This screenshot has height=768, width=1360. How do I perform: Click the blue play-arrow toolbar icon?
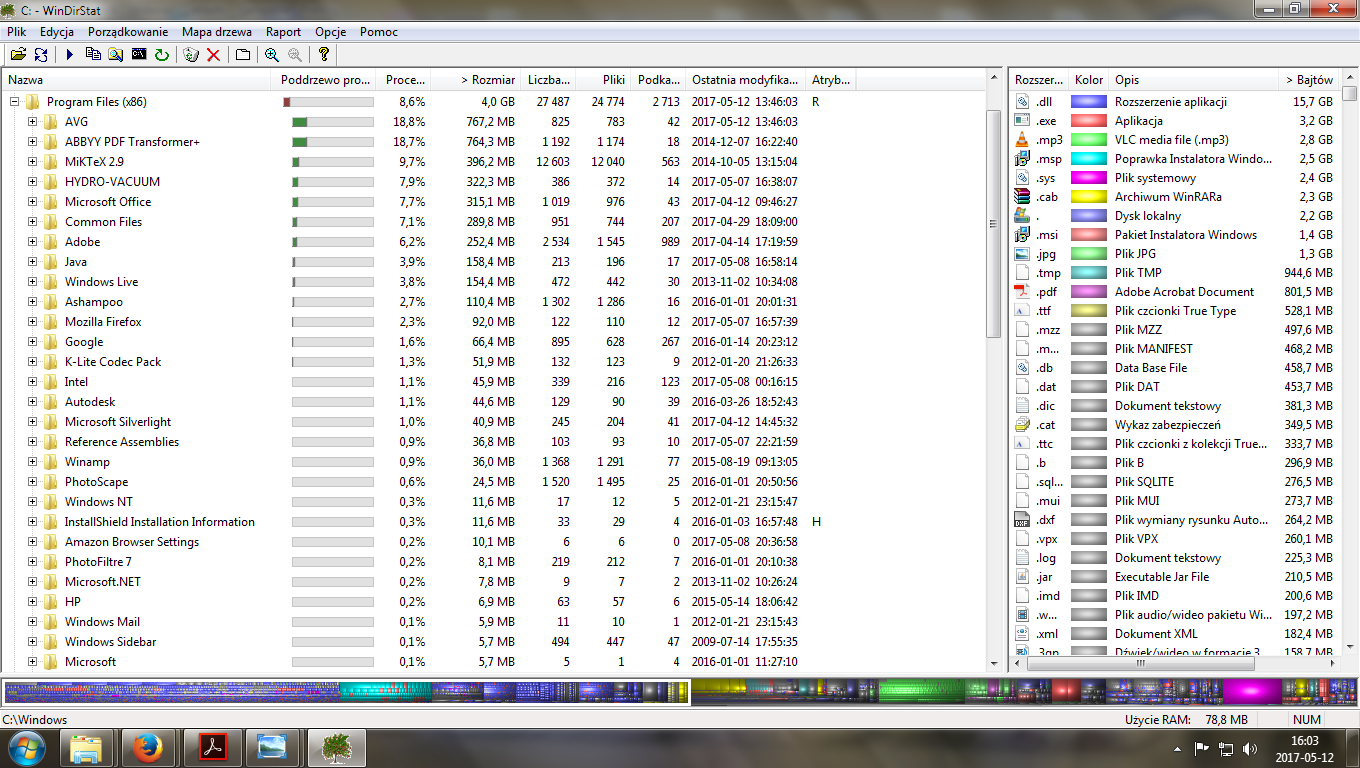[x=70, y=55]
